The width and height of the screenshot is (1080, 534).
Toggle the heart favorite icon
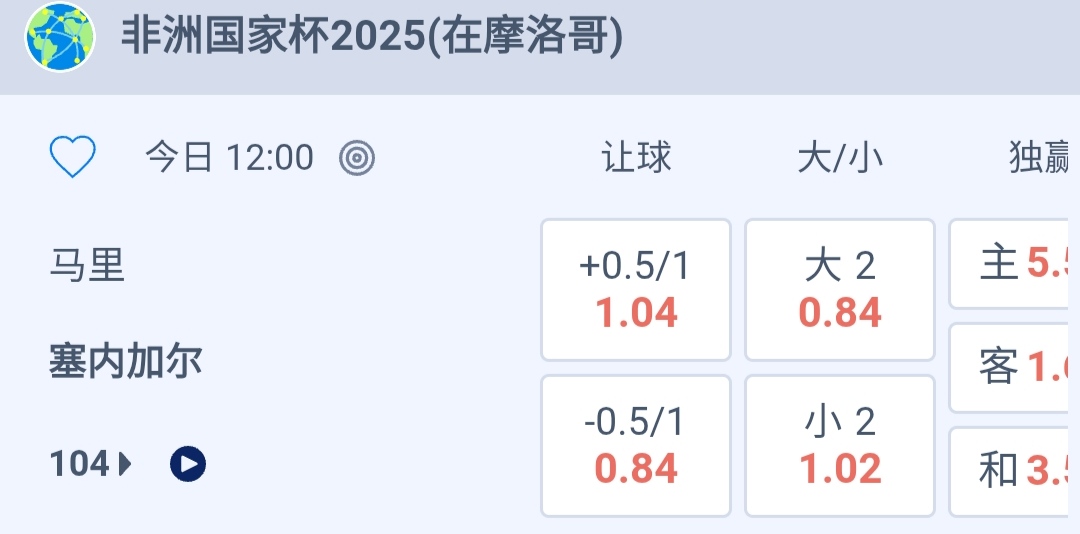(x=73, y=157)
